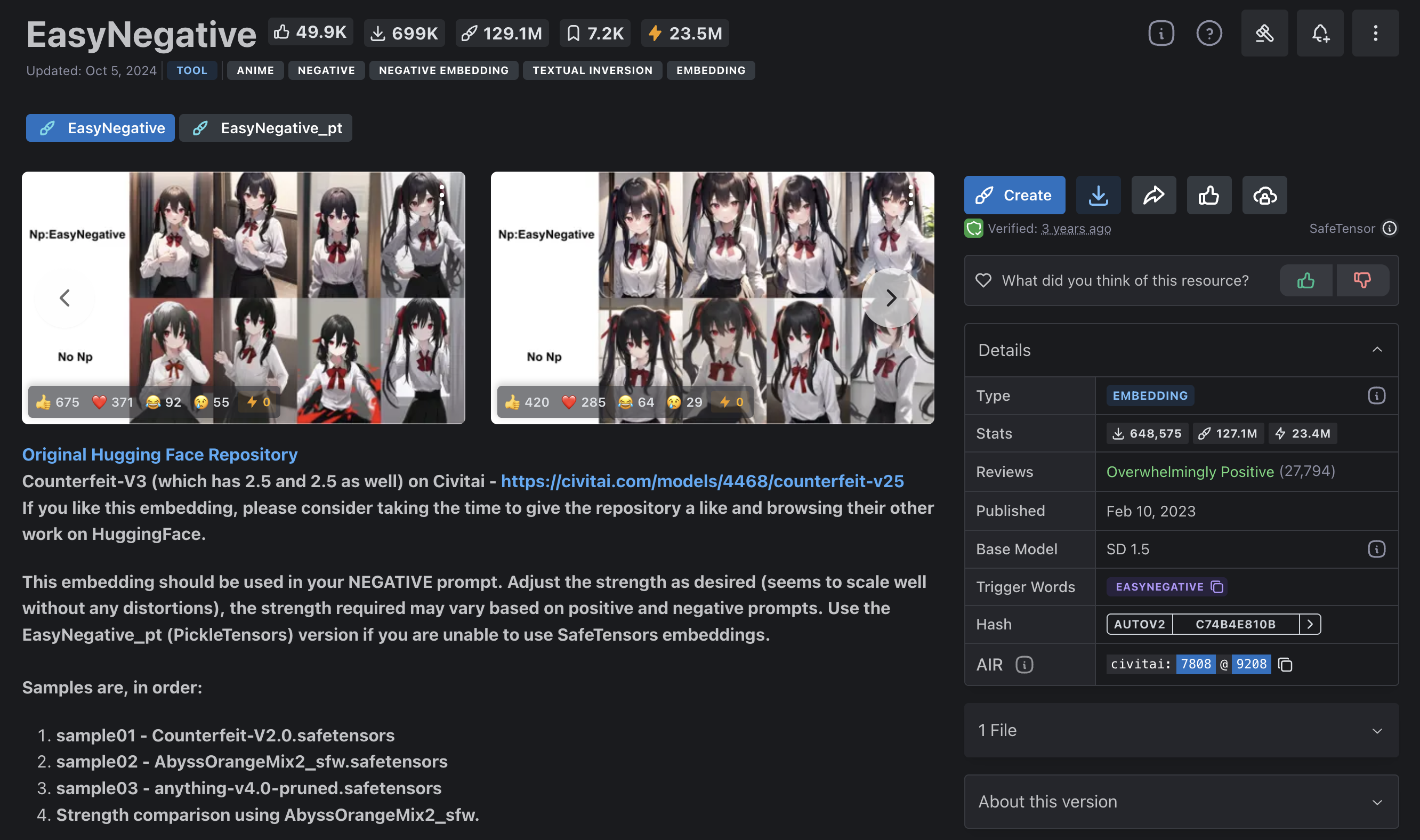Click the cloud upload icon button
1420x840 pixels.
point(1264,195)
